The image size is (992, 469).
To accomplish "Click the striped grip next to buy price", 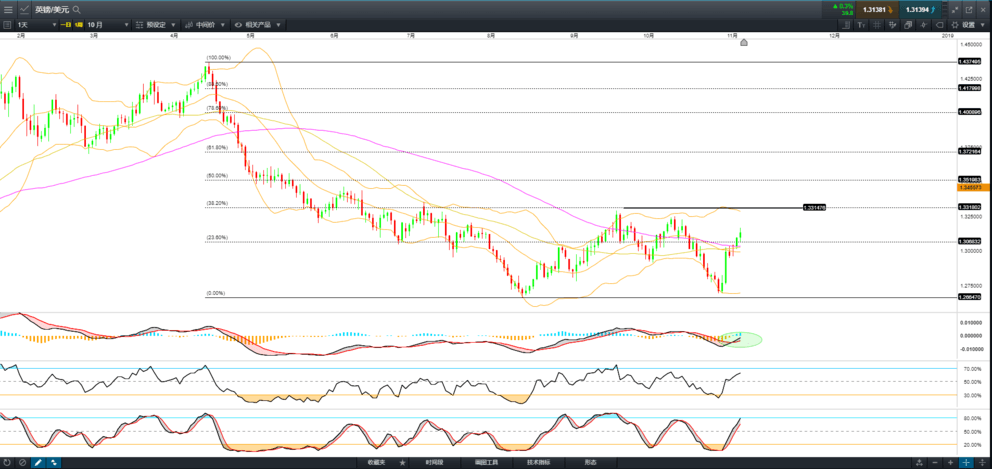I will coord(945,9).
